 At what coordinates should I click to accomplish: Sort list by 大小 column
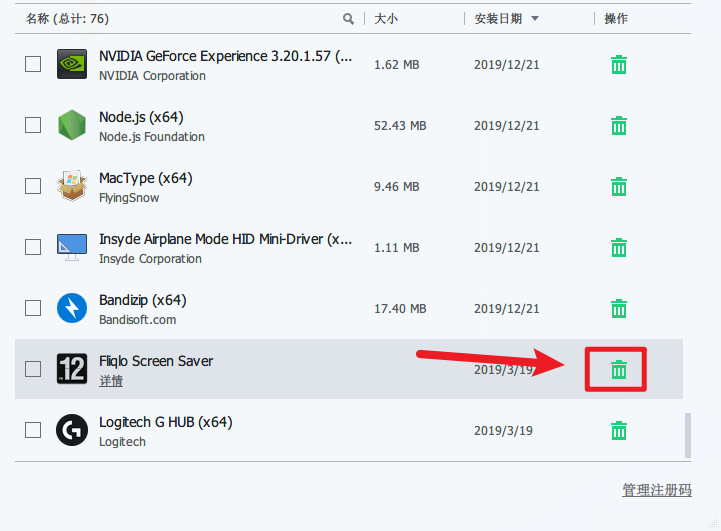click(386, 19)
